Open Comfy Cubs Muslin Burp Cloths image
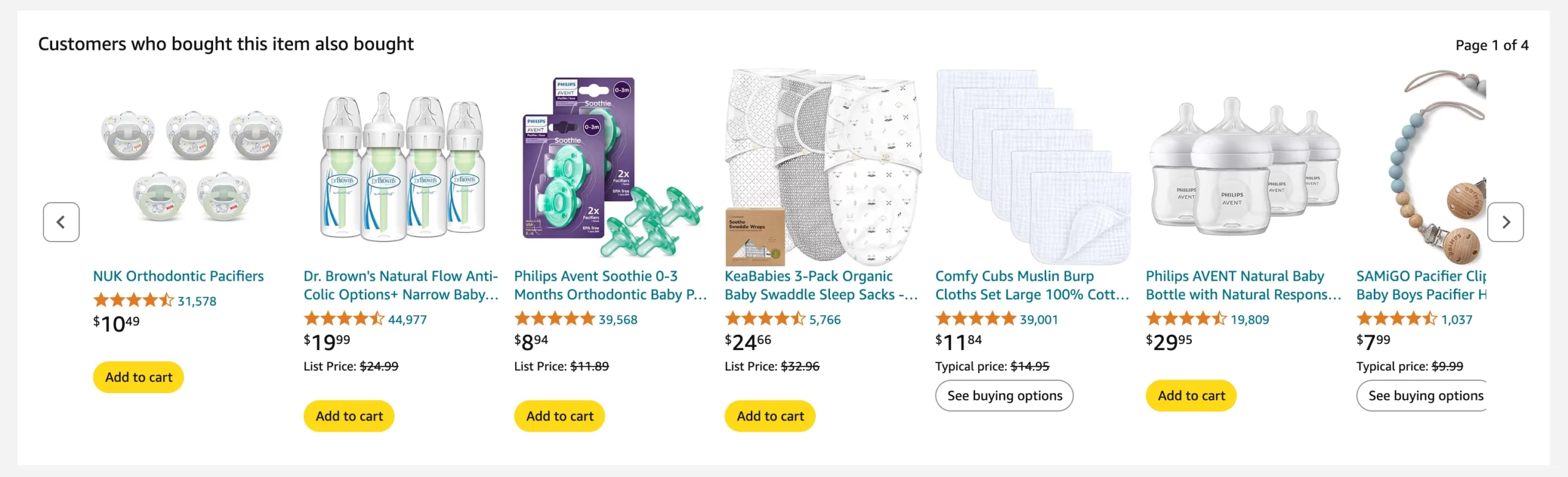The width and height of the screenshot is (1568, 477). click(1033, 167)
